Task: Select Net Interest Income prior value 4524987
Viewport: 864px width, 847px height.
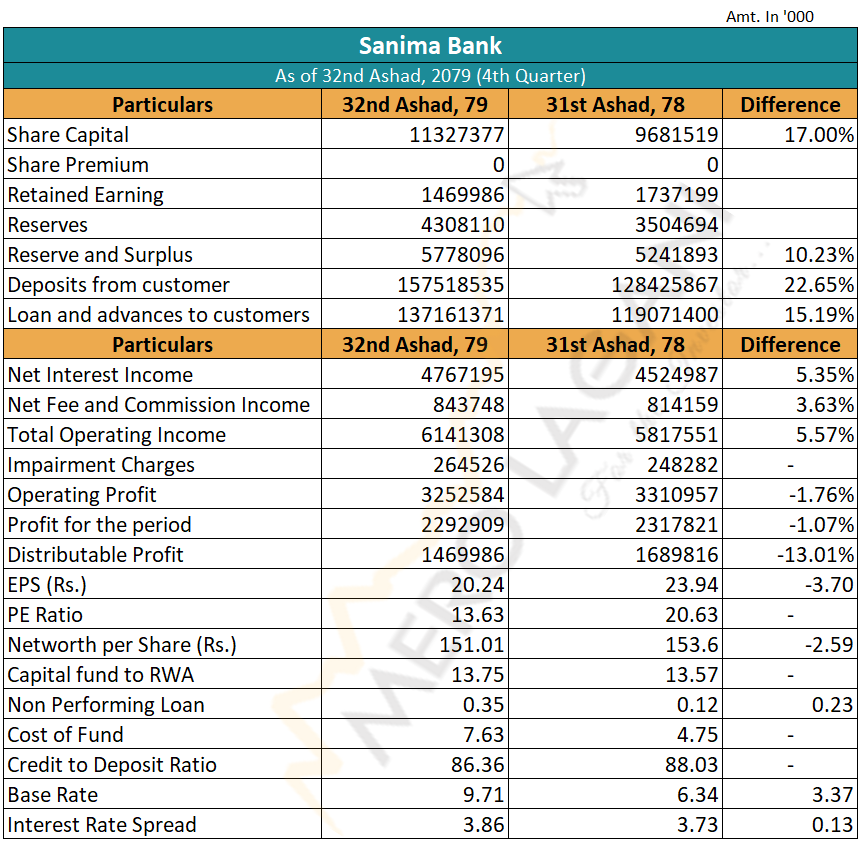Action: click(x=677, y=375)
